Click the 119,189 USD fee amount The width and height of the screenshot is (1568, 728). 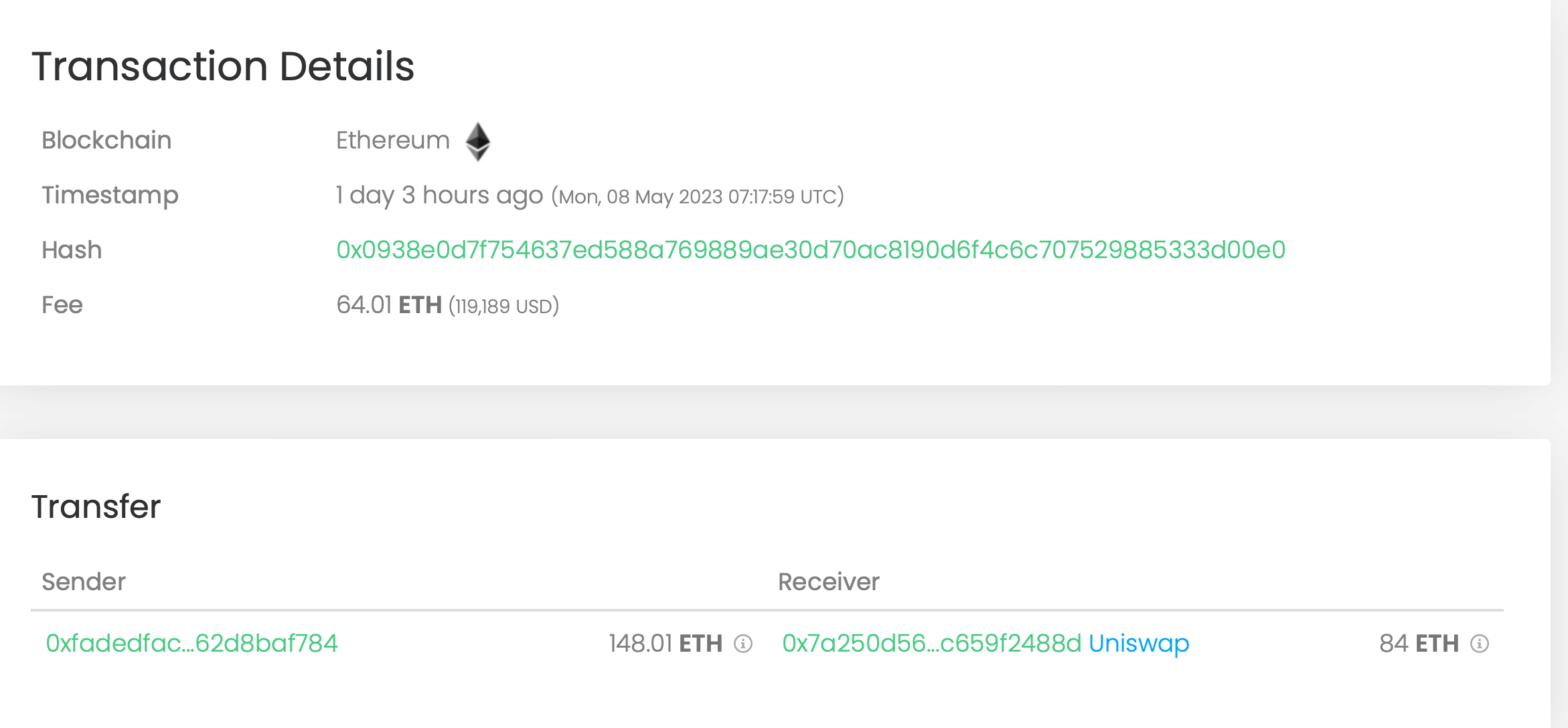(503, 306)
